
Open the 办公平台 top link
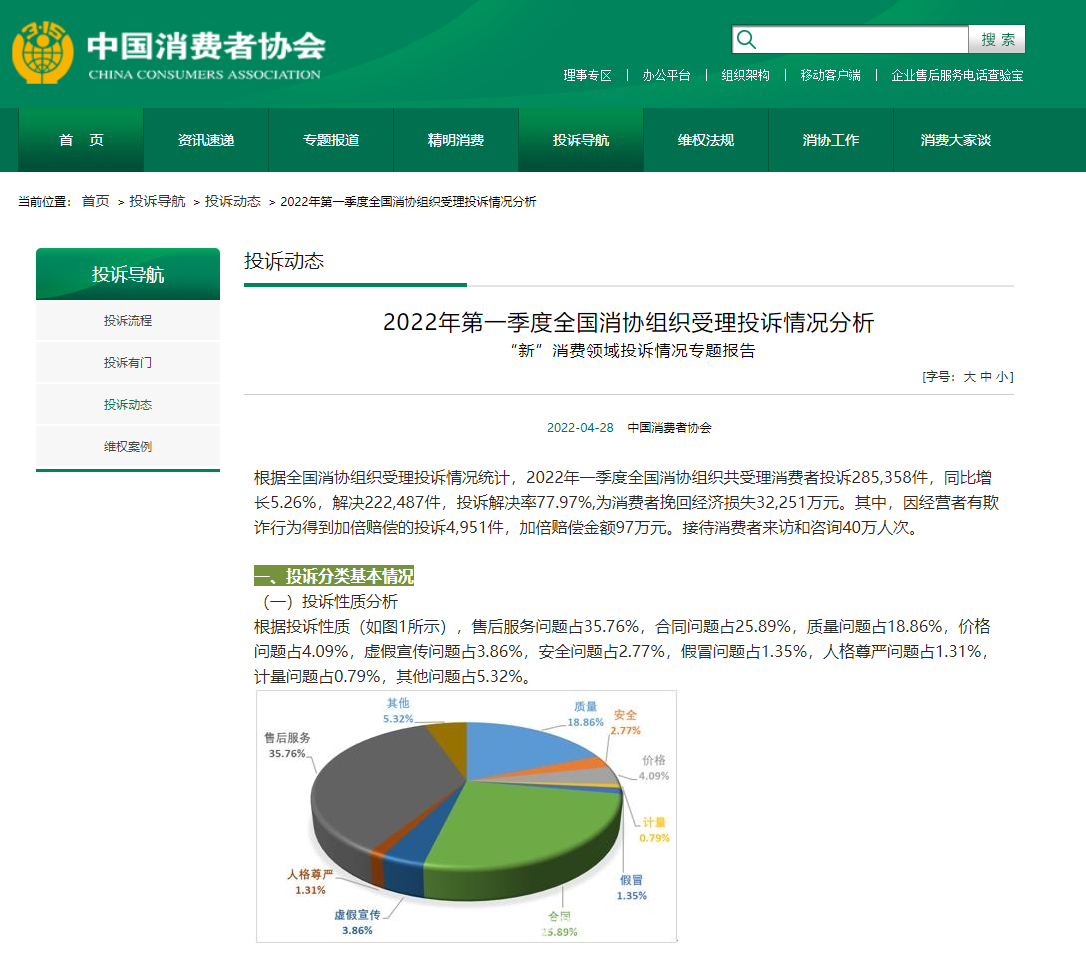[666, 75]
